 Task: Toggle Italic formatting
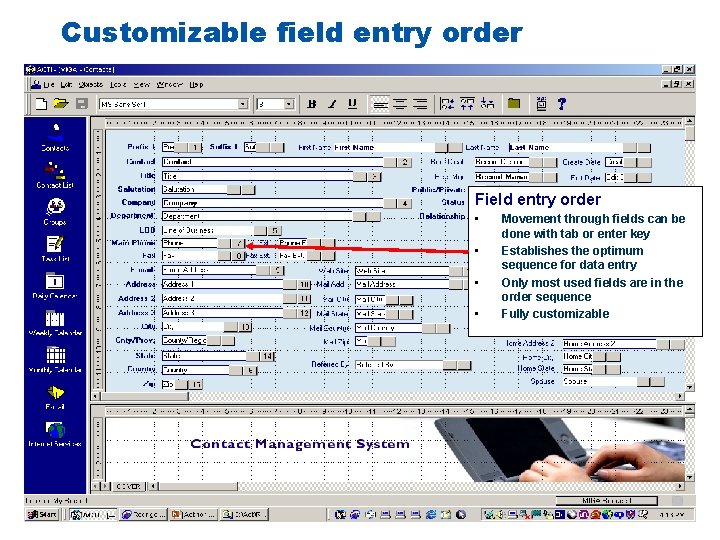click(332, 104)
